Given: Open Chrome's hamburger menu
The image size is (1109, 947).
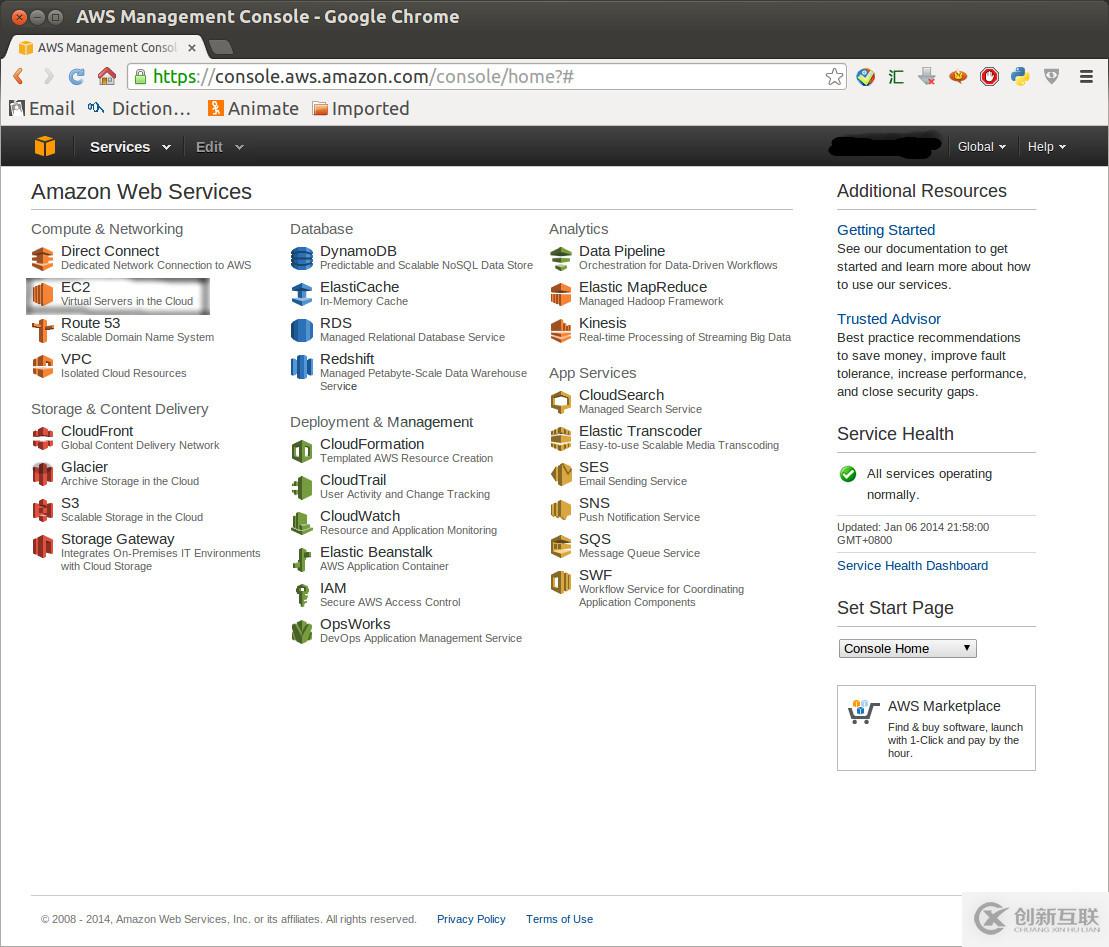Looking at the screenshot, I should pos(1086,76).
